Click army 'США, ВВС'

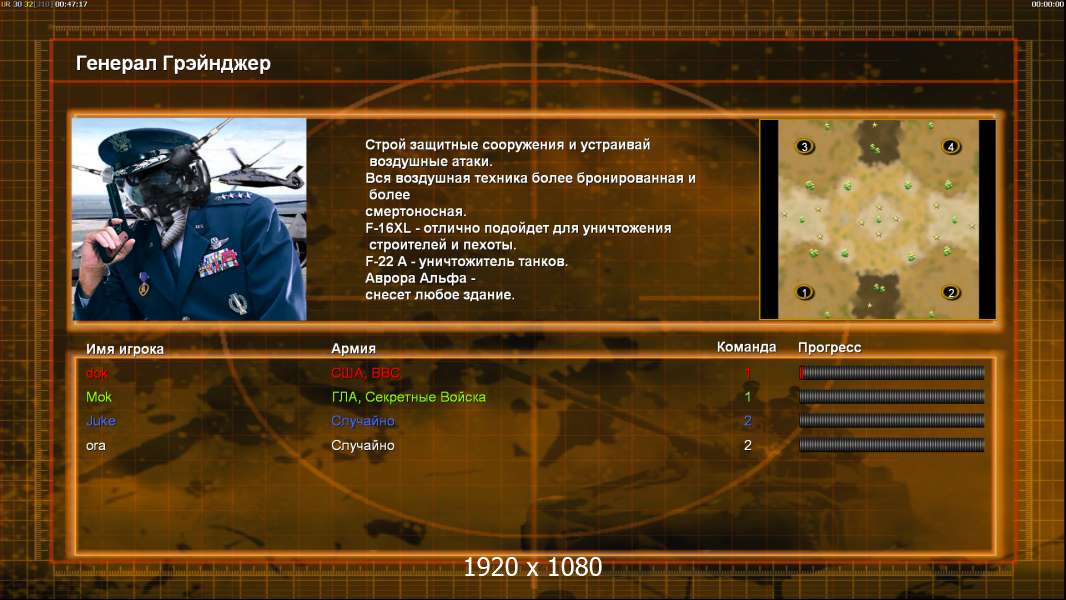[365, 373]
